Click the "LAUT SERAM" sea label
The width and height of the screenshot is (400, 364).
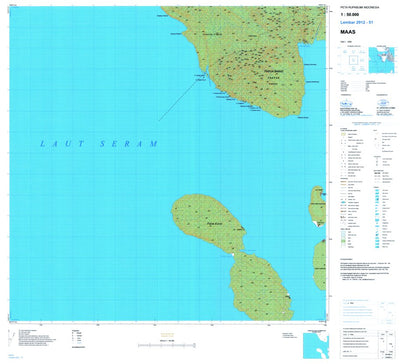pos(99,144)
